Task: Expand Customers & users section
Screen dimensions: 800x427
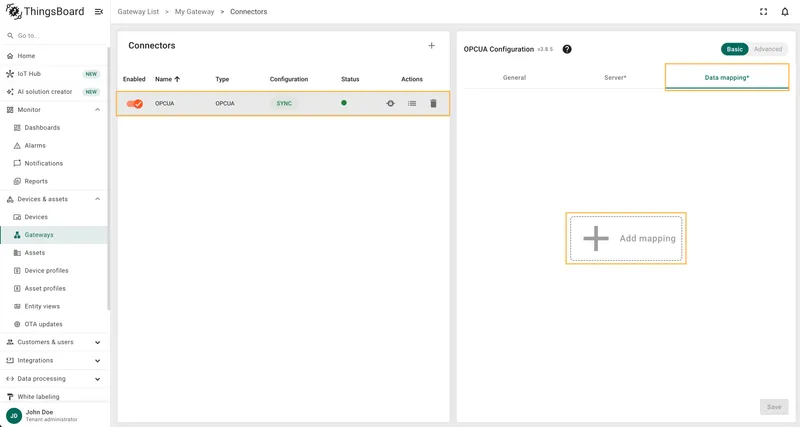Action: (x=97, y=342)
